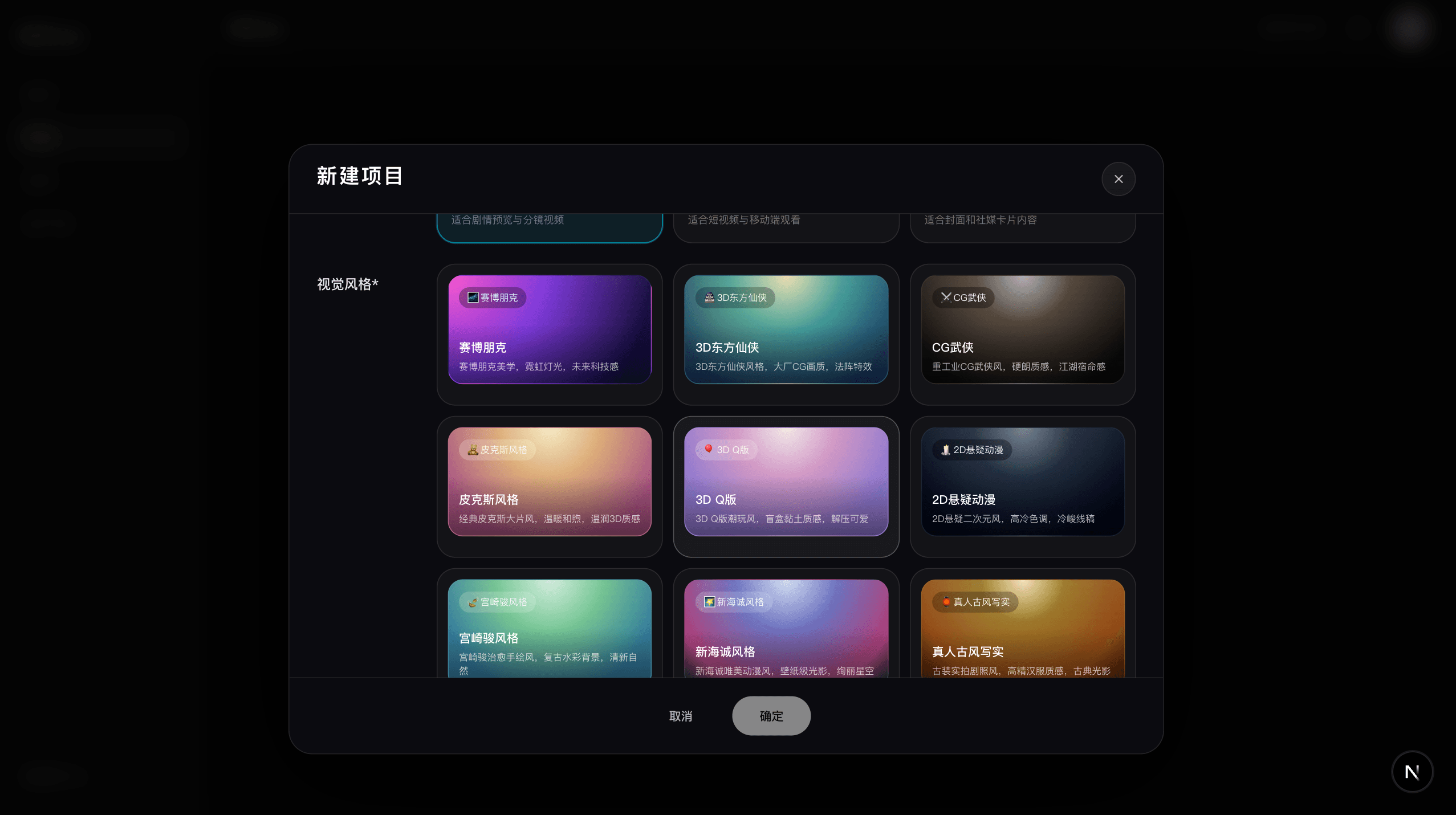Click the 真人古风写实 lantern badge icon
Viewport: 1456px width, 815px height.
[946, 602]
